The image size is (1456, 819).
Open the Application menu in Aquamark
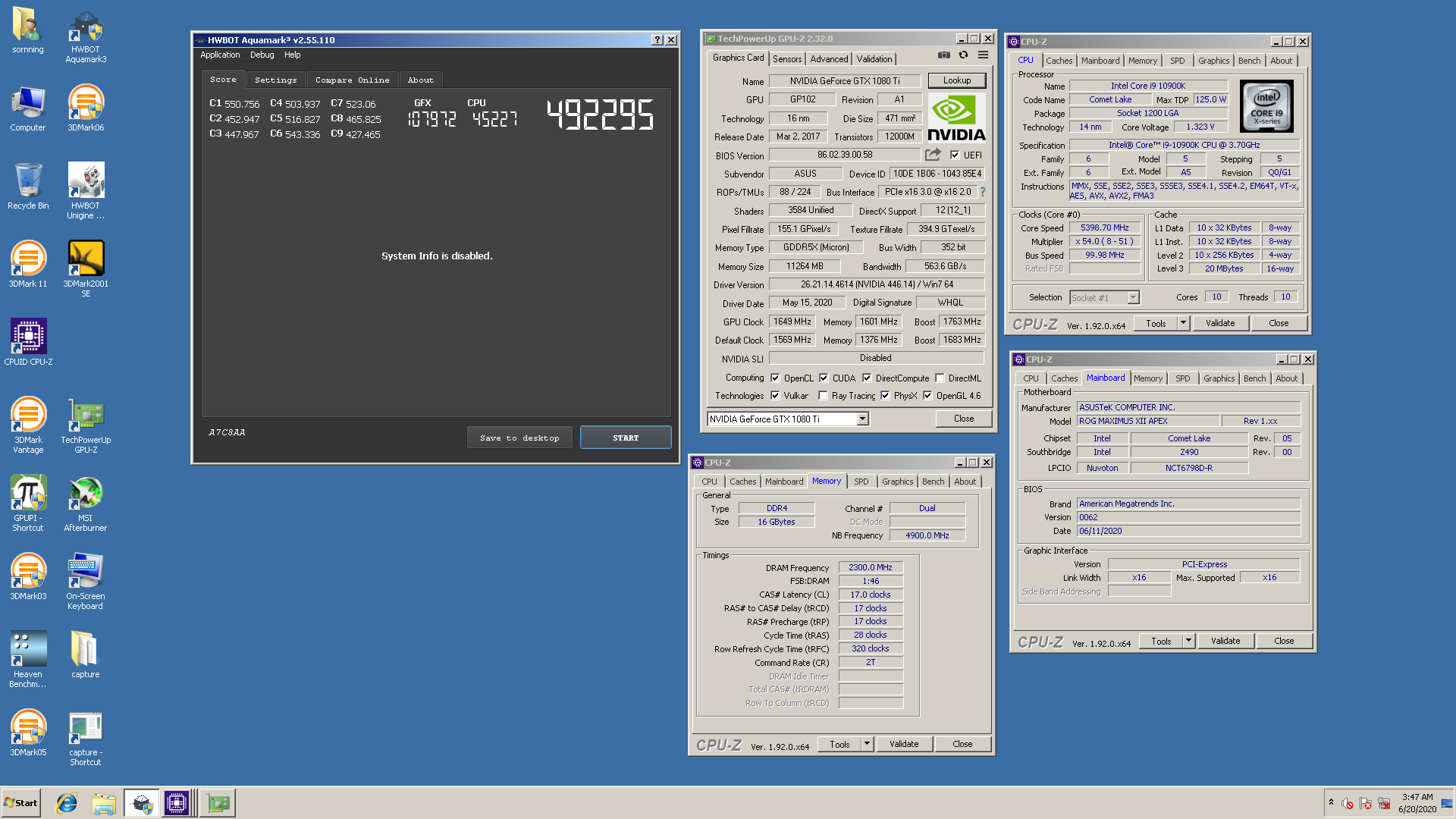click(220, 55)
